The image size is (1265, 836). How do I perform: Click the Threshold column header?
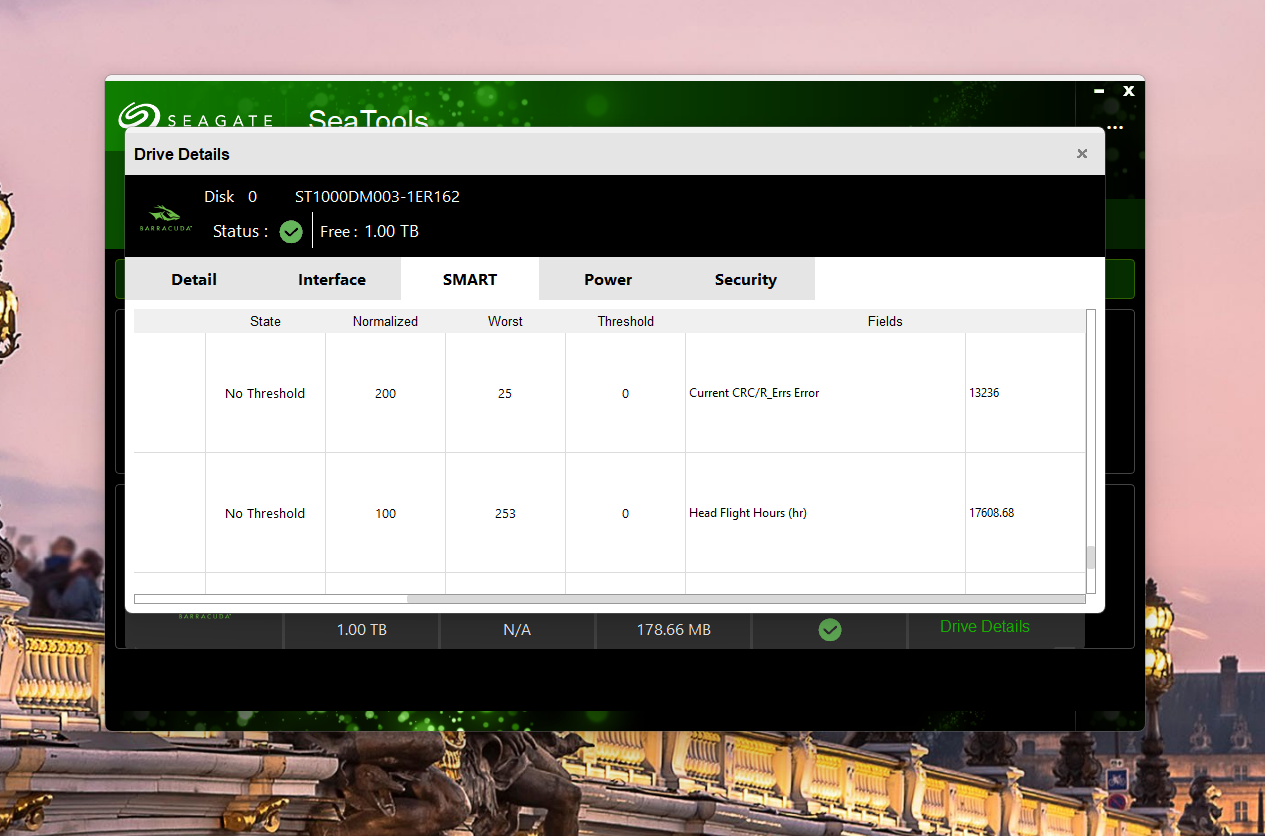[625, 322]
